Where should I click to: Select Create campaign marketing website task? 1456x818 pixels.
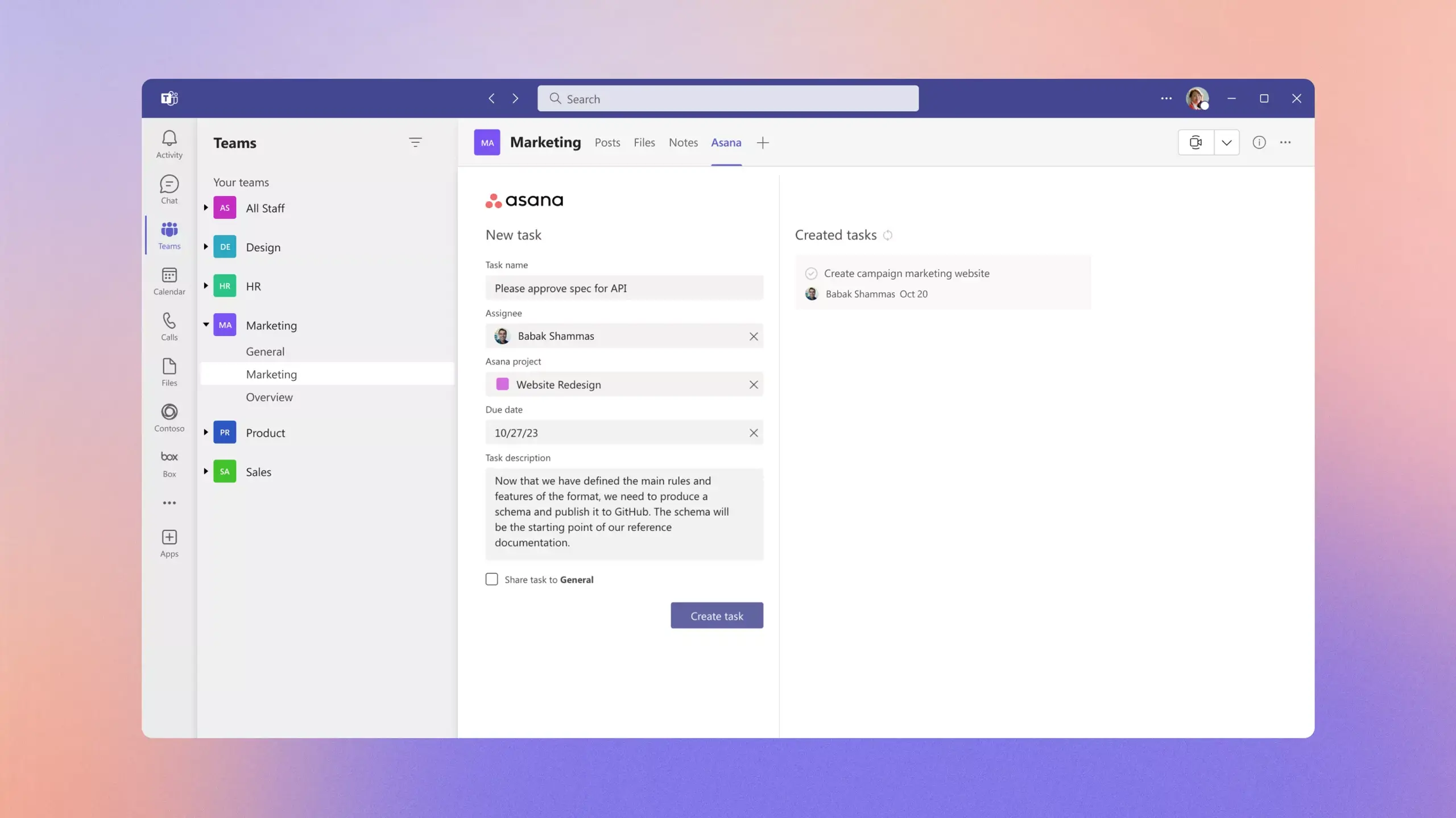click(x=907, y=273)
